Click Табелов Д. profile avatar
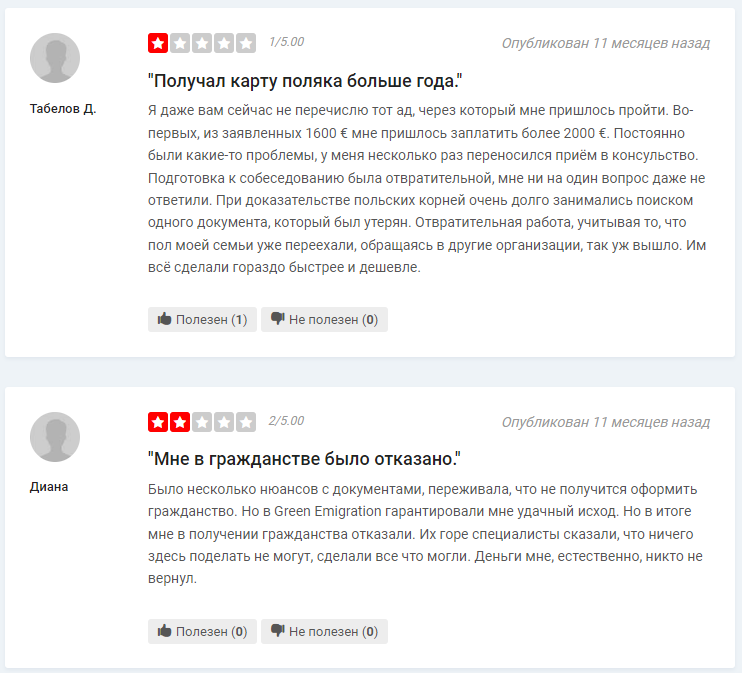 click(x=55, y=58)
